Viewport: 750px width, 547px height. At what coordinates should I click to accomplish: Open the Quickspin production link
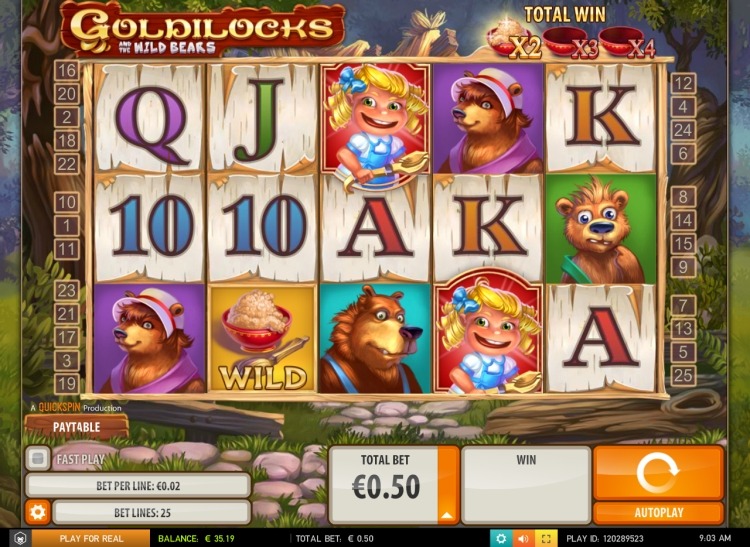click(x=77, y=408)
